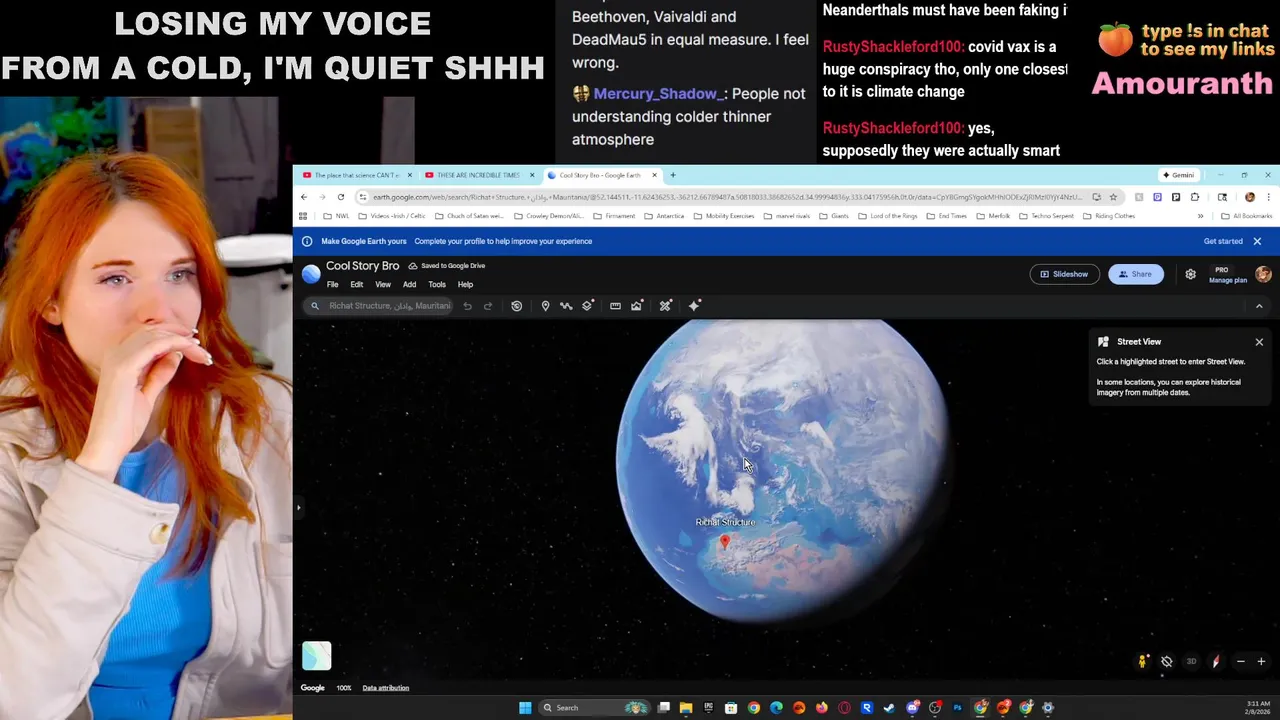The image size is (1280, 720).
Task: Open the Antarctica bookmarks folder
Action: 664,216
